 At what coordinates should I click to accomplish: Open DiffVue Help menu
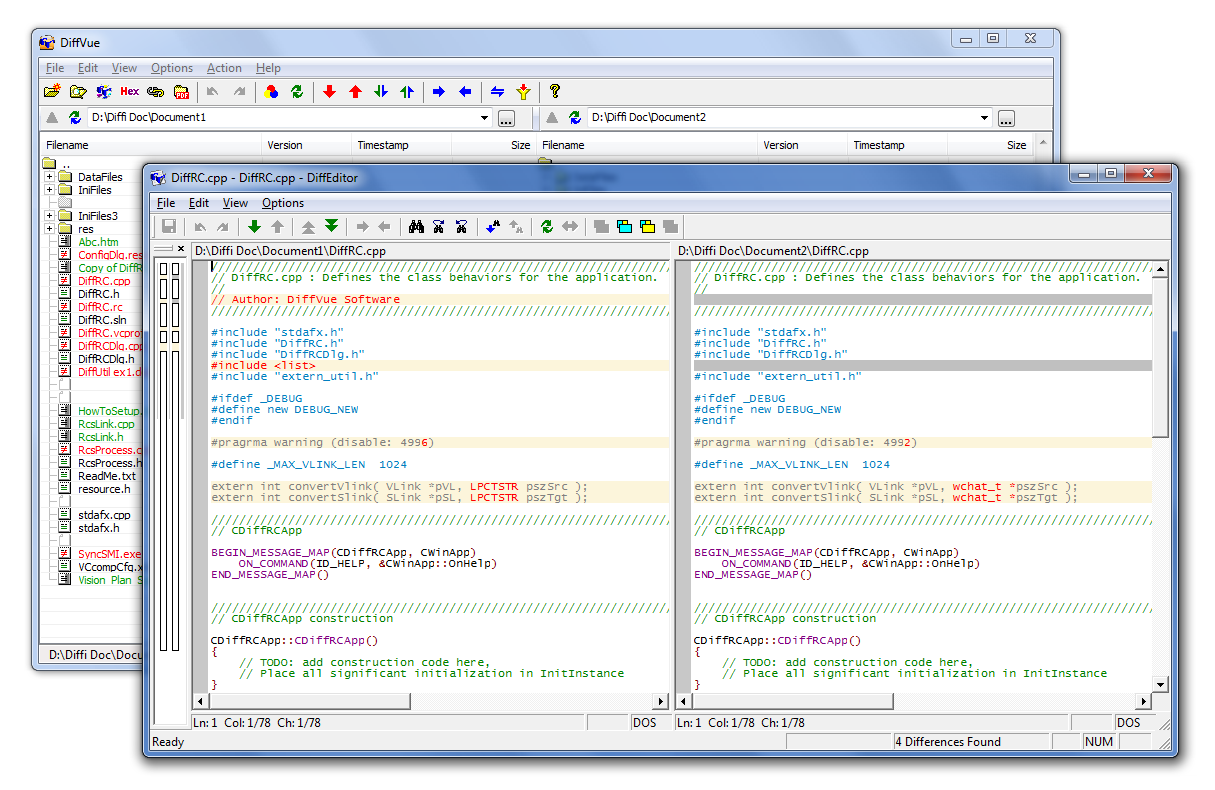coord(268,68)
